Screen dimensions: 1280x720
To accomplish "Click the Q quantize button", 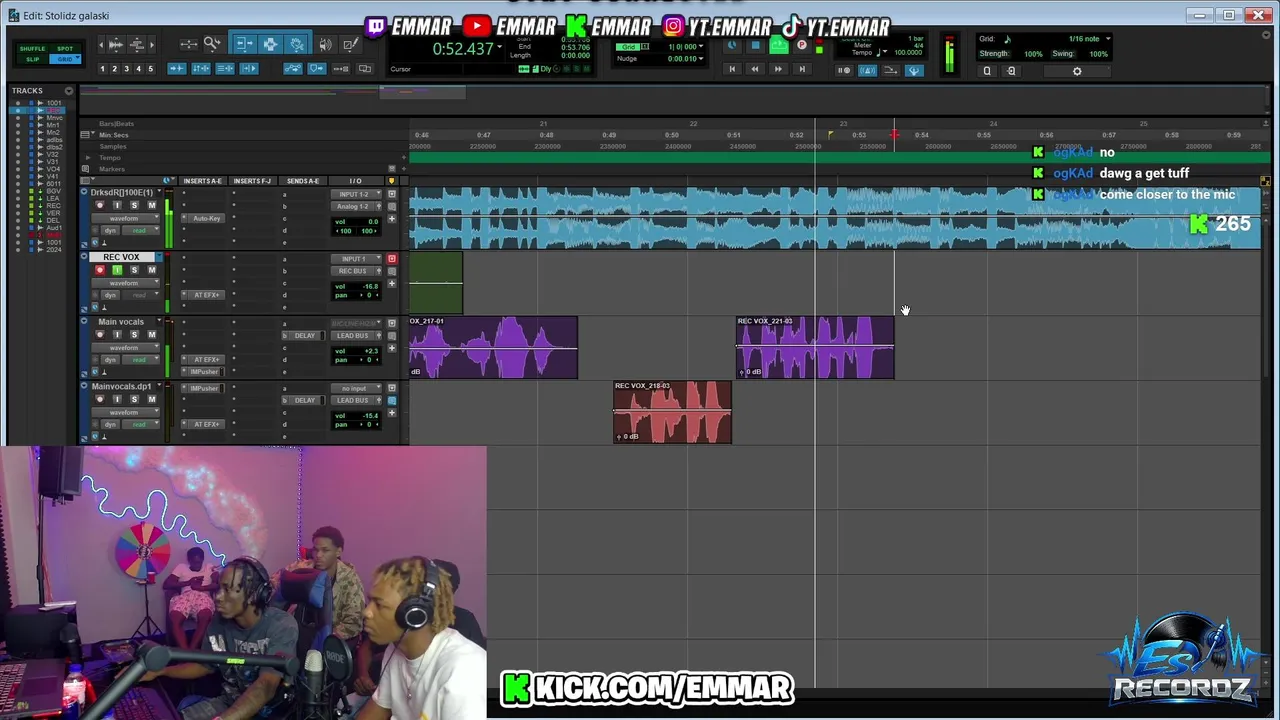I will (987, 71).
